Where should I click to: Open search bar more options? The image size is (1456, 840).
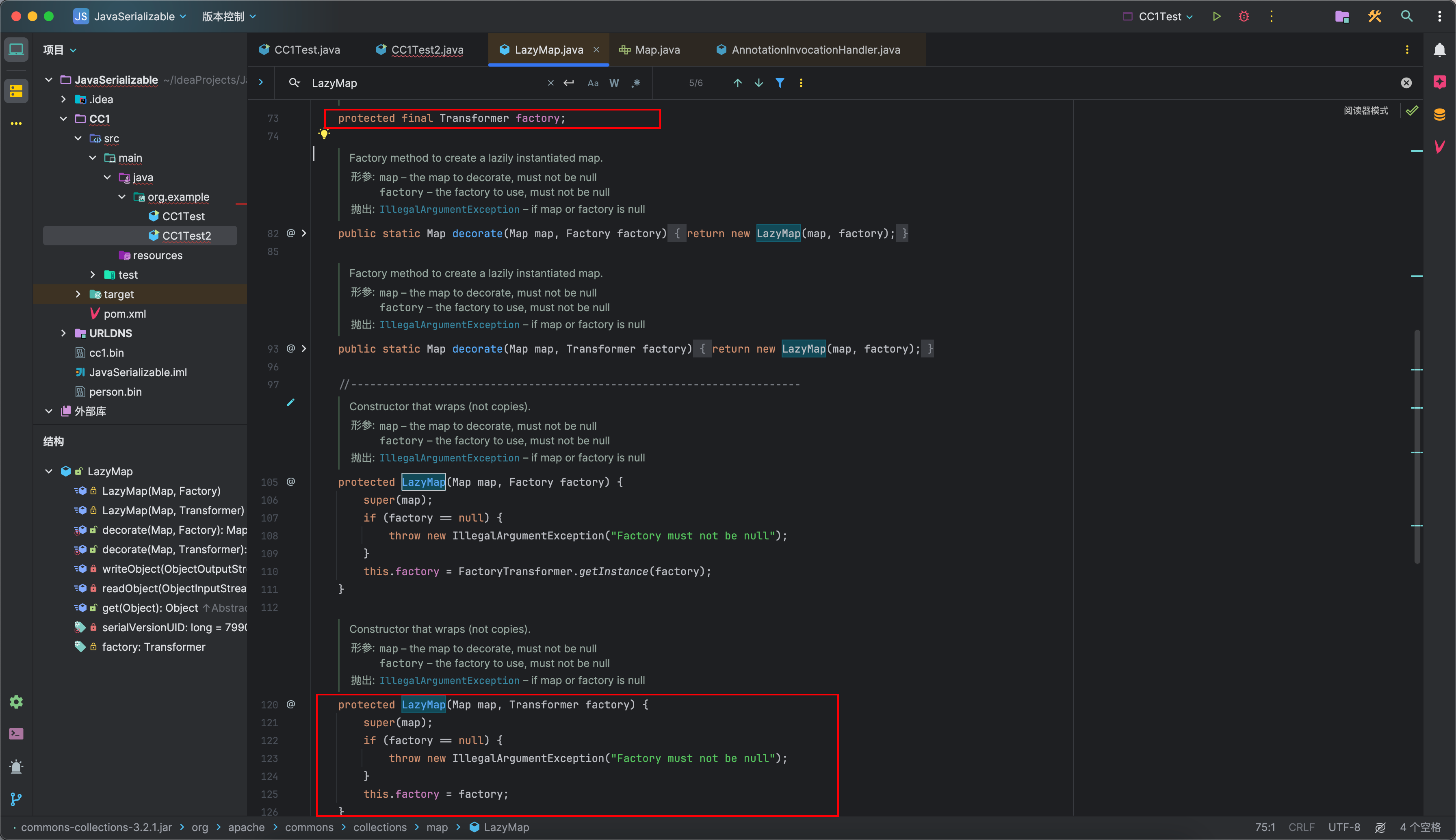click(801, 83)
